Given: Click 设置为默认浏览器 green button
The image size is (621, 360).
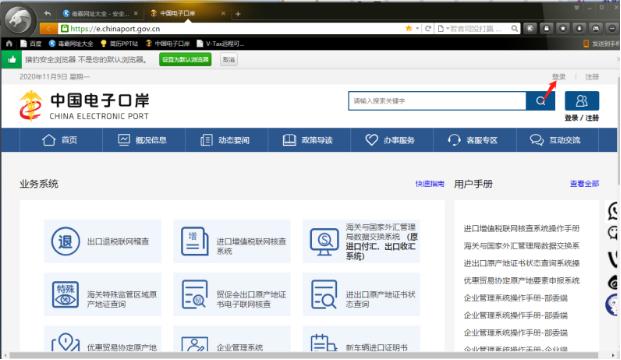Looking at the screenshot, I should (185, 60).
